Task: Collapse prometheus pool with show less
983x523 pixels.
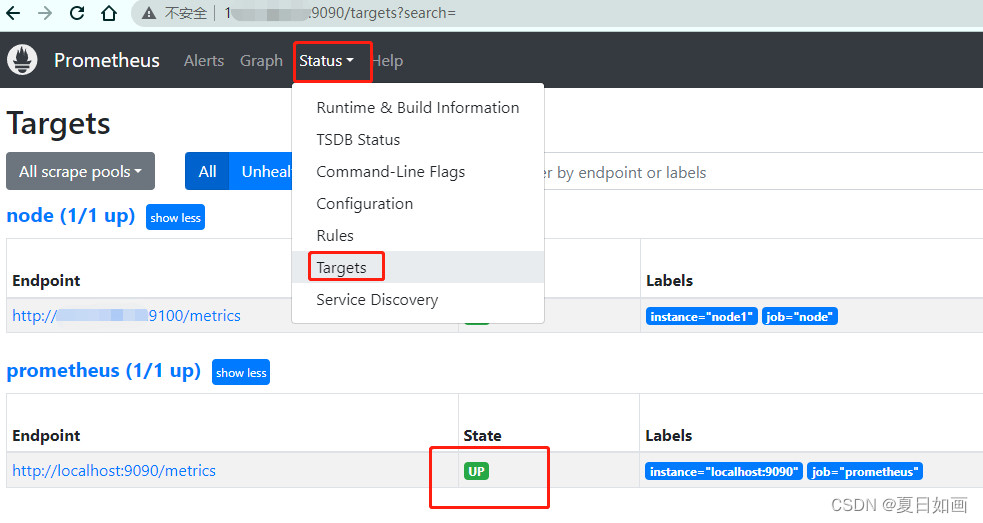Action: [x=241, y=372]
